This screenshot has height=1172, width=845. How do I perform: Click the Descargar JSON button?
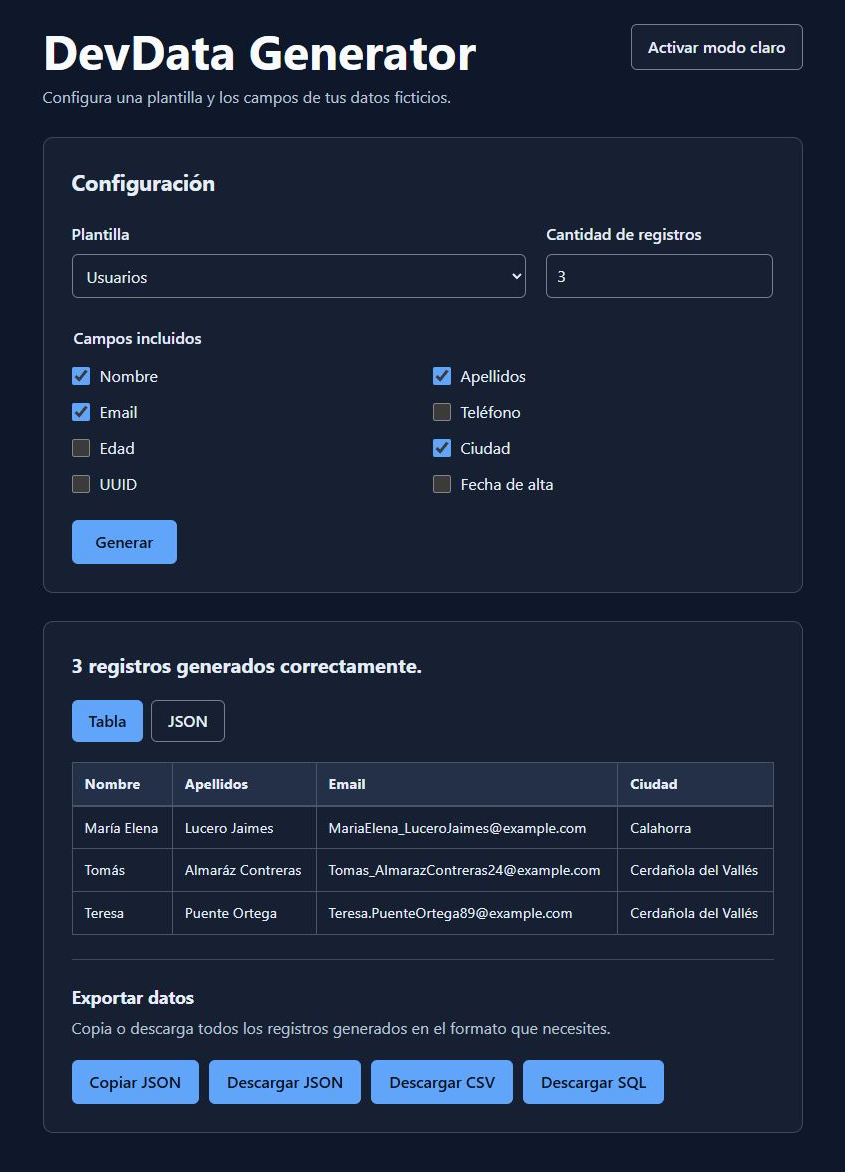(285, 1082)
